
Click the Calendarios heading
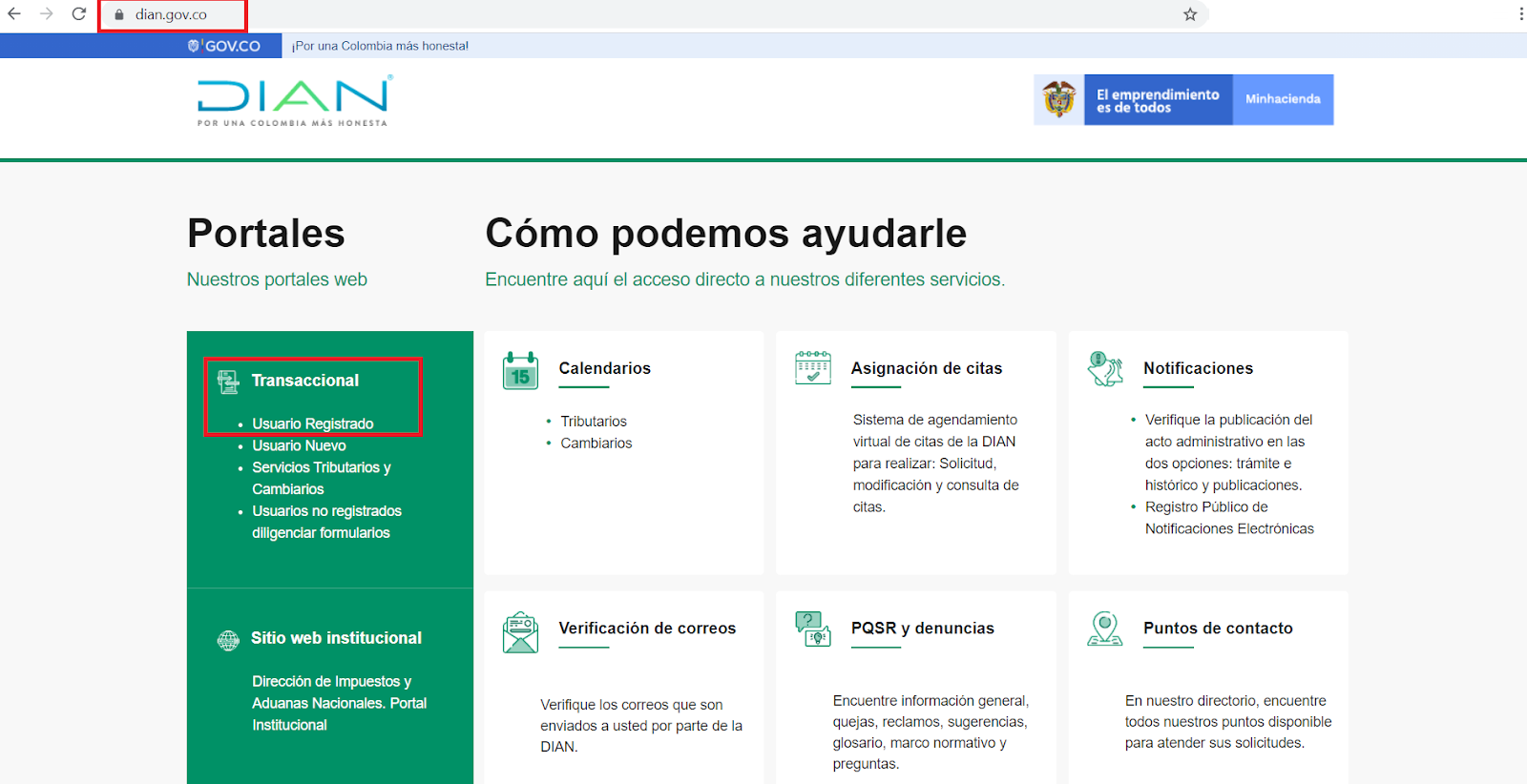coord(605,368)
